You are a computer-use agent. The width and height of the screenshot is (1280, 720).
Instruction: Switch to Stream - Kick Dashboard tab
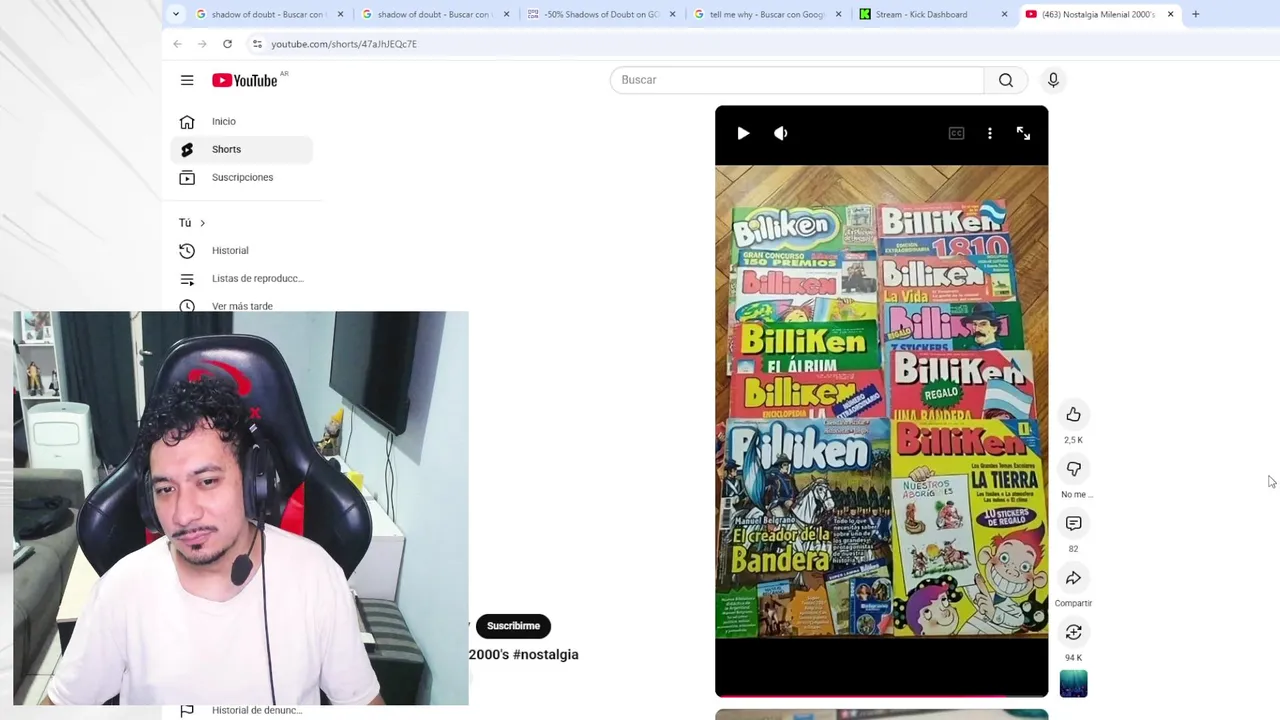point(933,14)
